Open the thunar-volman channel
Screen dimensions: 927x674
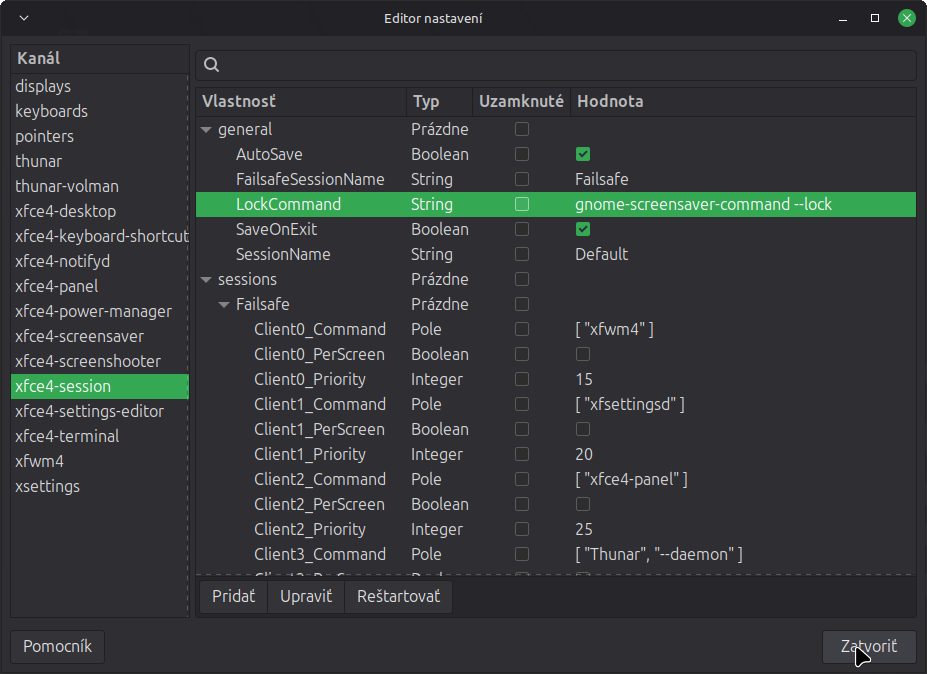67,186
